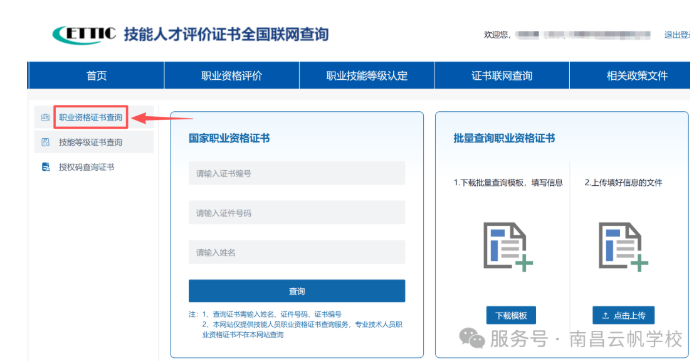
Task: Focus the 请输入证书编号 input field
Action: (x=297, y=173)
